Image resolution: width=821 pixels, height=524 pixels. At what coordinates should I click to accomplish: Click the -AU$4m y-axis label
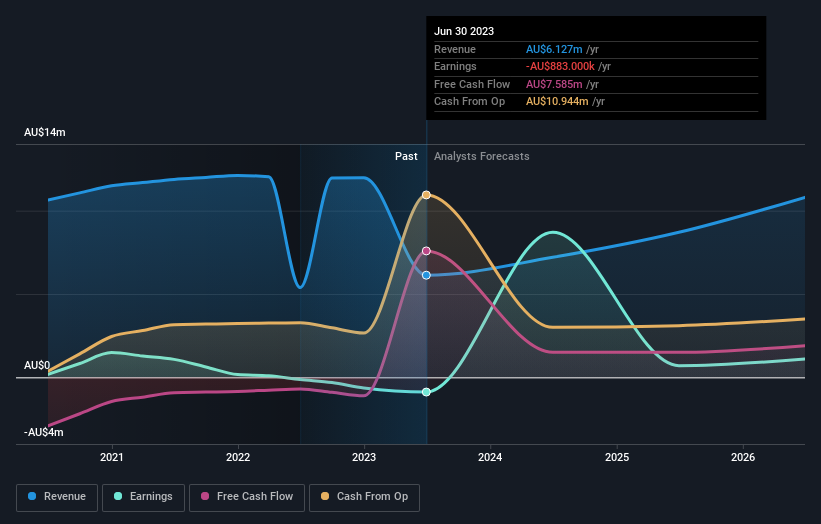click(x=43, y=432)
